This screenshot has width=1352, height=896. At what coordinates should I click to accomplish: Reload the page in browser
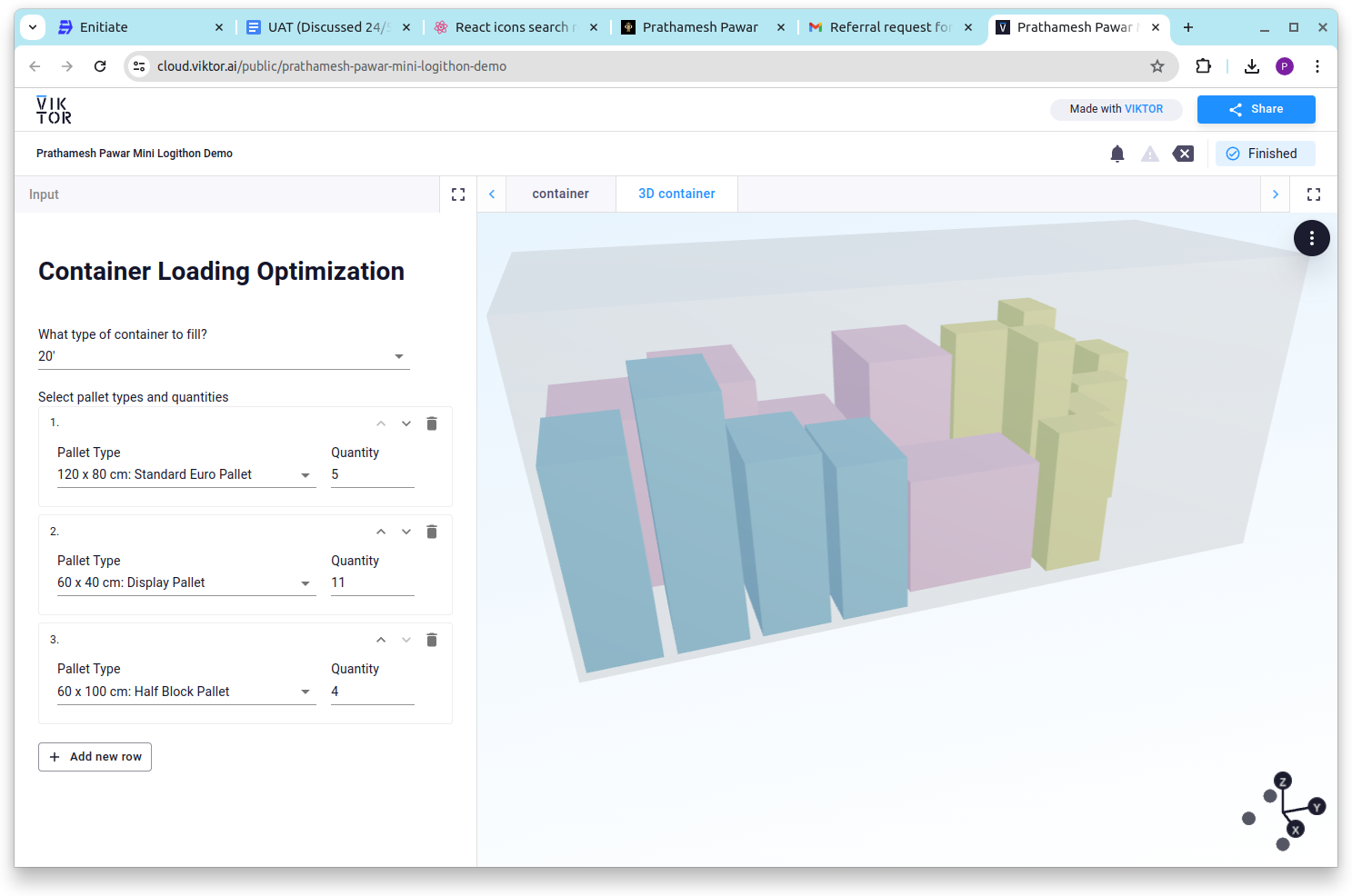pyautogui.click(x=100, y=66)
